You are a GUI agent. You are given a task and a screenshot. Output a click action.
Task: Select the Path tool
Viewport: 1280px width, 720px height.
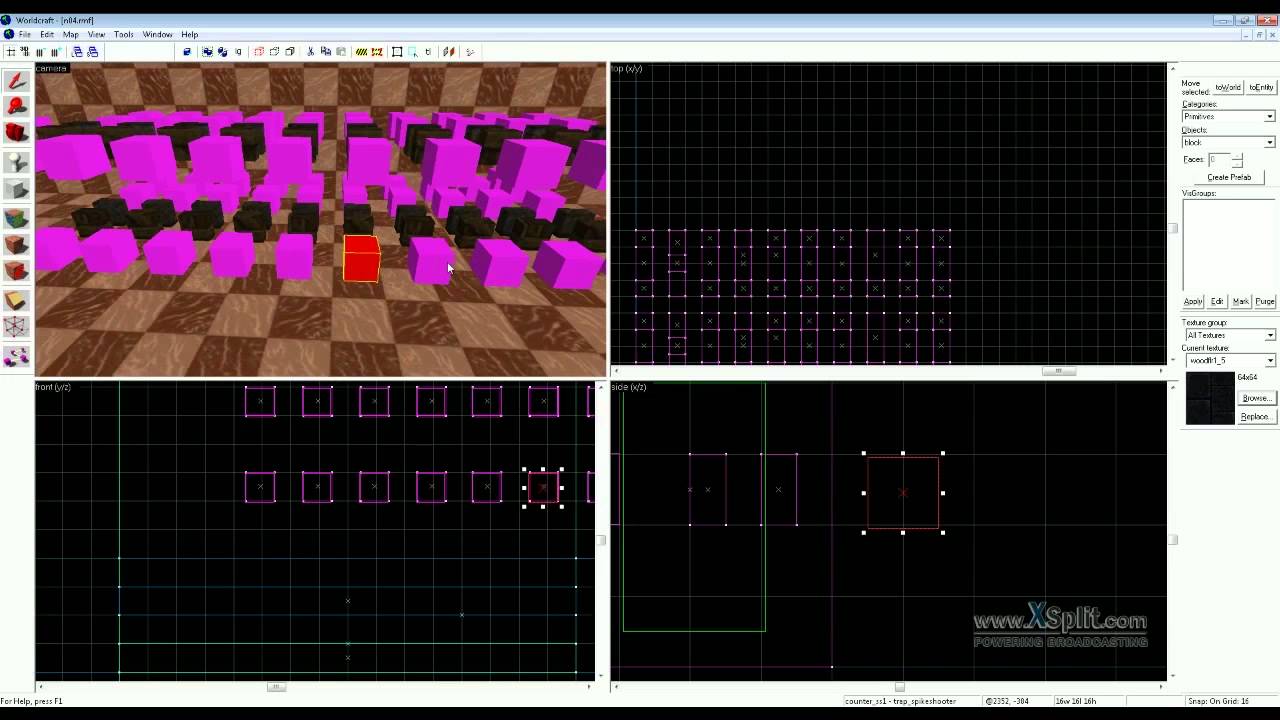click(x=16, y=355)
